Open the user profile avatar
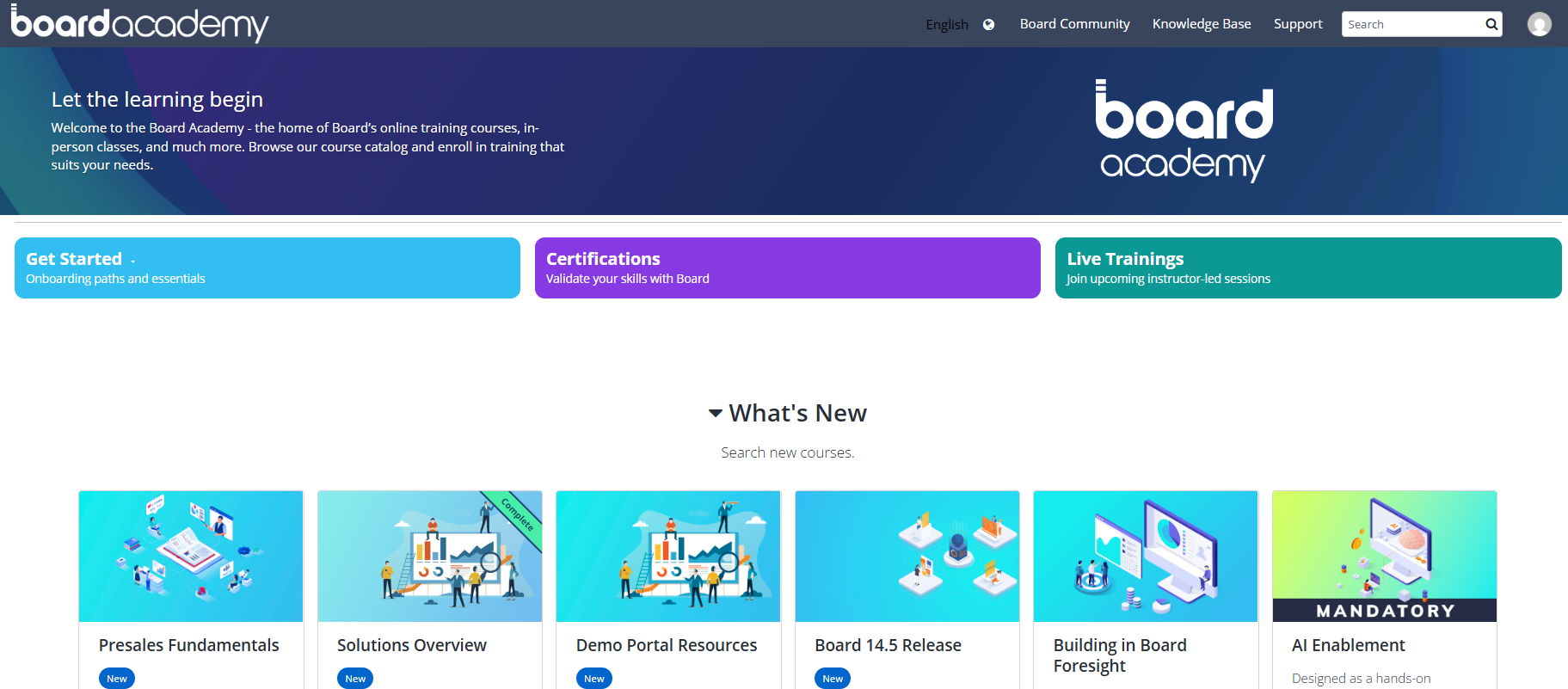The image size is (1568, 689). (x=1539, y=24)
